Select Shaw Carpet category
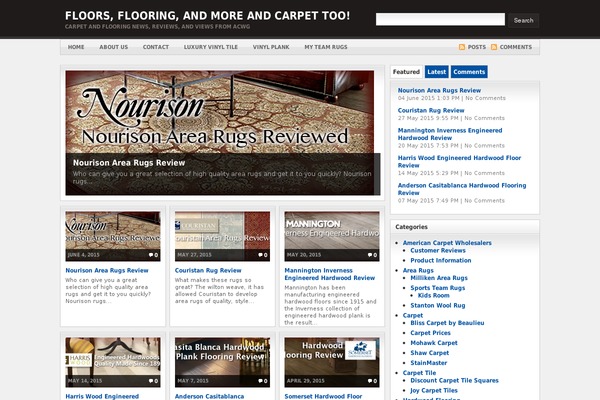This screenshot has height=400, width=600. click(x=430, y=353)
